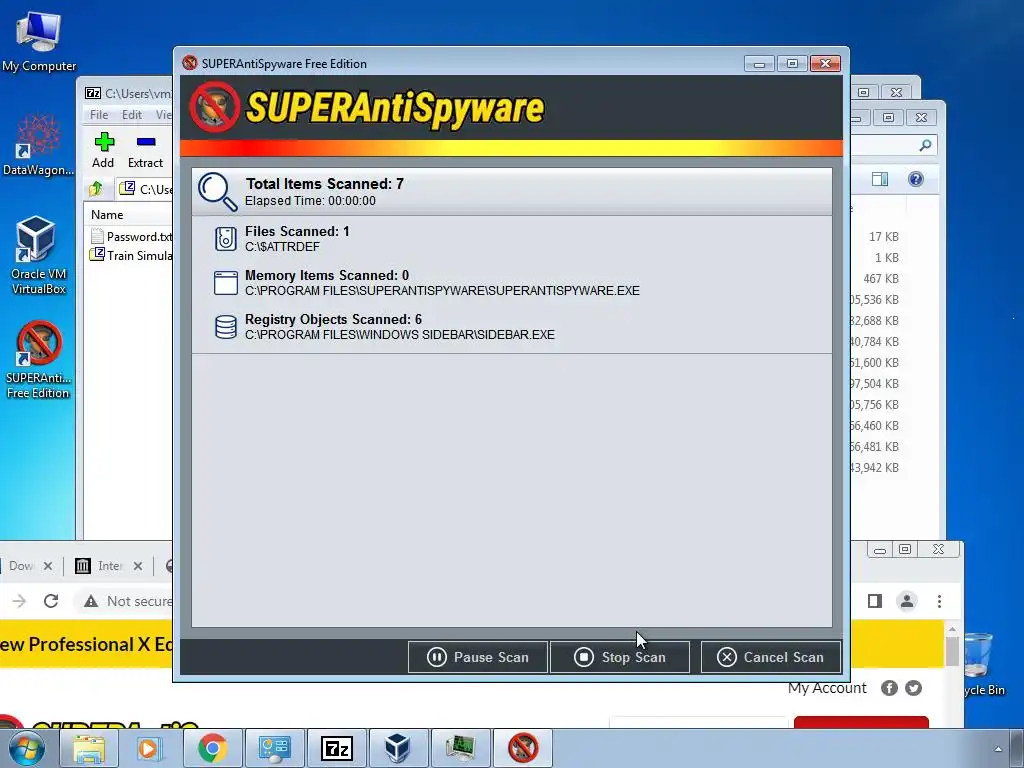Select the Recycle Bin desktop icon
Image resolution: width=1024 pixels, height=768 pixels.
[x=981, y=664]
